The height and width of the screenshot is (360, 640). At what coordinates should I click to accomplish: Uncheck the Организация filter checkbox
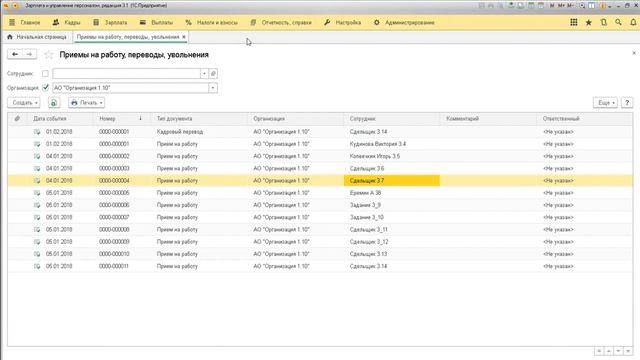45,87
